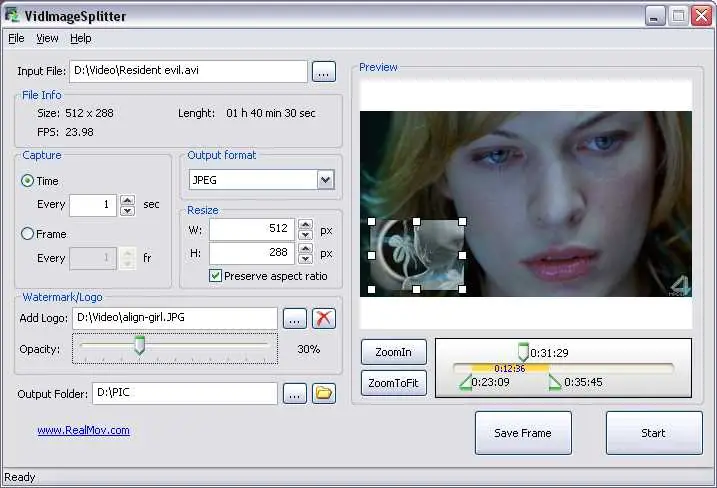717x488 pixels.
Task: Click the watermark logo in the preview
Action: [417, 255]
